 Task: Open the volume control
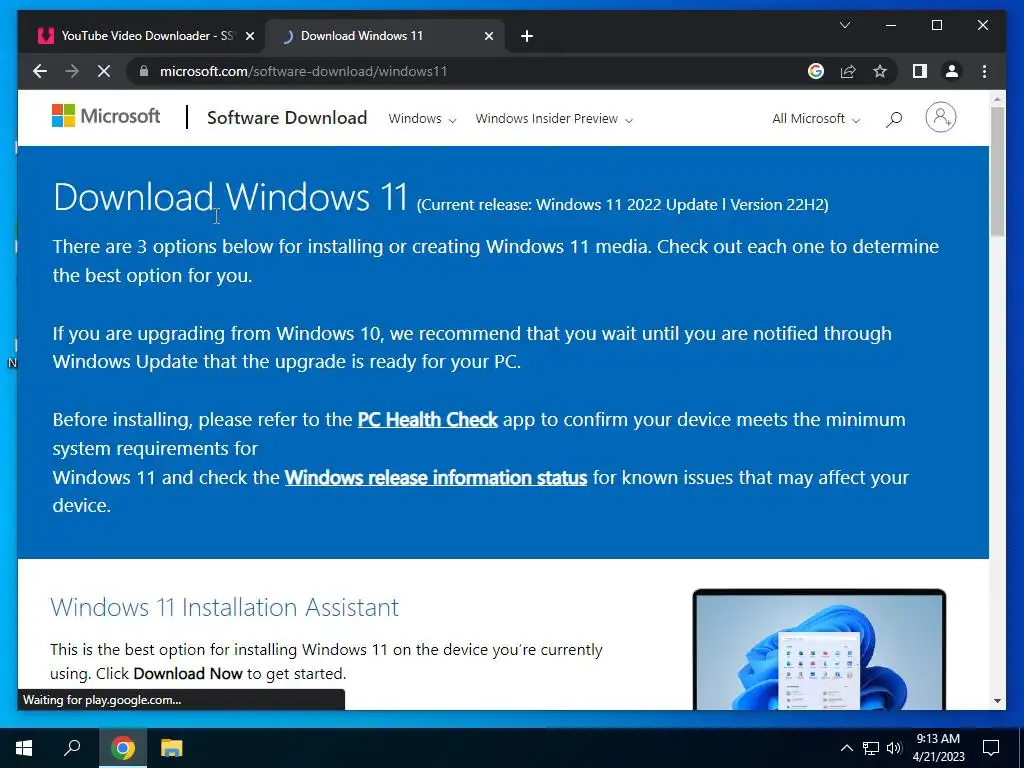tap(894, 748)
